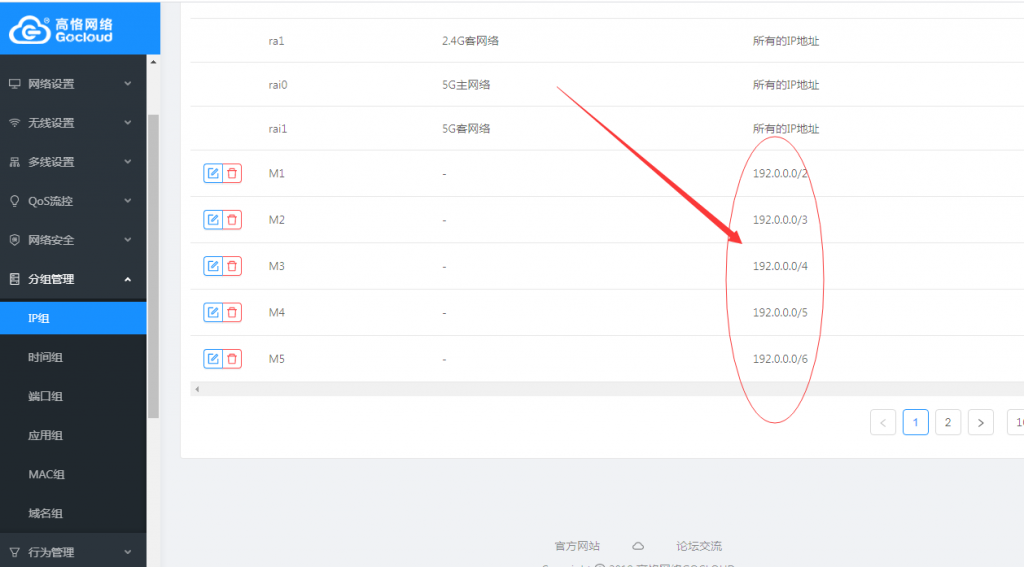Viewport: 1024px width, 567px height.
Task: Expand the 网络安全 menu chevron
Action: (x=128, y=240)
